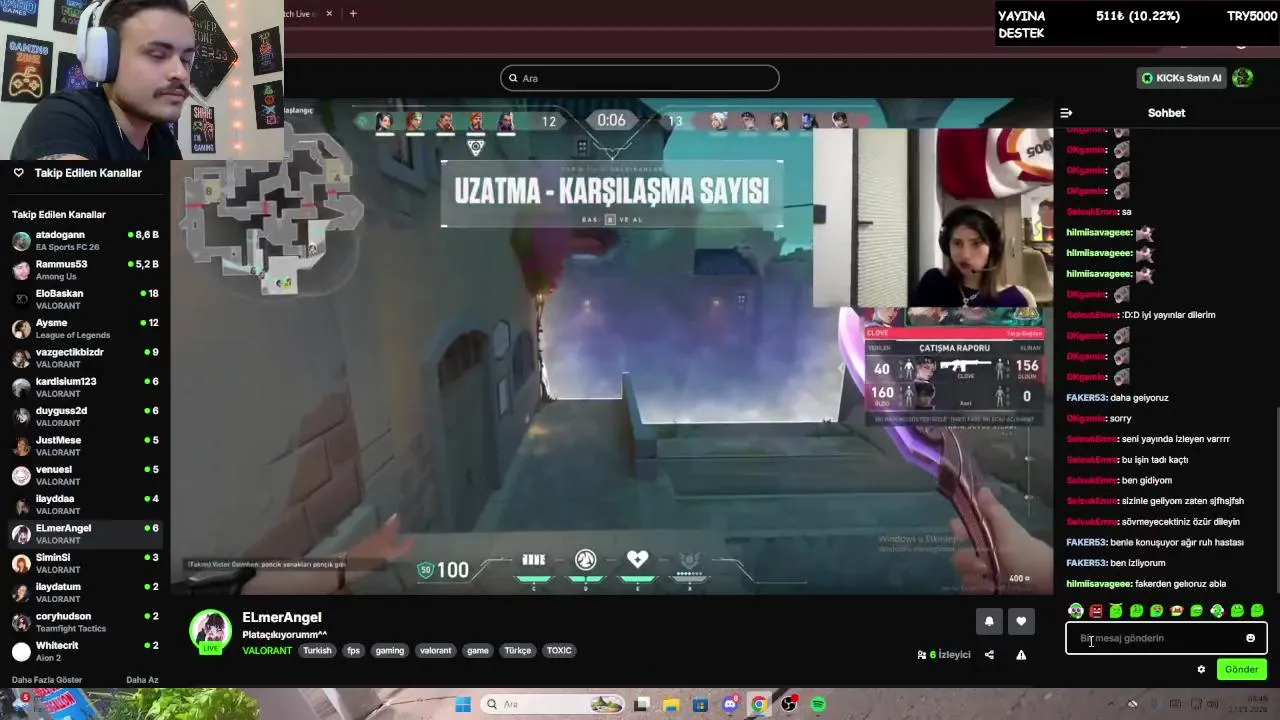Screen dimensions: 1280x720
Task: Click the Türkçe tag
Action: click(x=518, y=651)
